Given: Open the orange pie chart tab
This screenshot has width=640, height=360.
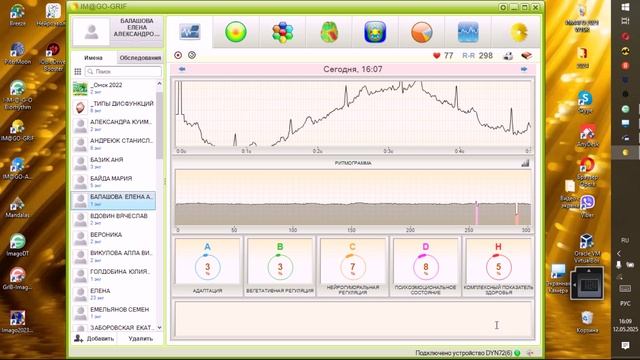Looking at the screenshot, I should pyautogui.click(x=422, y=33).
